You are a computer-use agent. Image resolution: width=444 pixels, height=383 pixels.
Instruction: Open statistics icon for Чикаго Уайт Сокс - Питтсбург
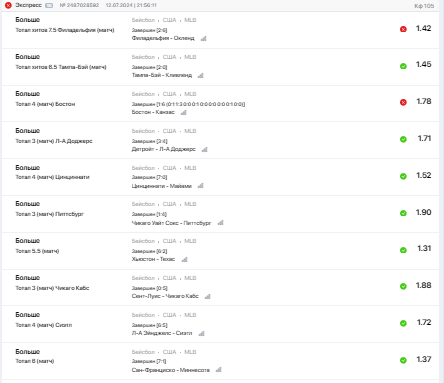point(220,223)
